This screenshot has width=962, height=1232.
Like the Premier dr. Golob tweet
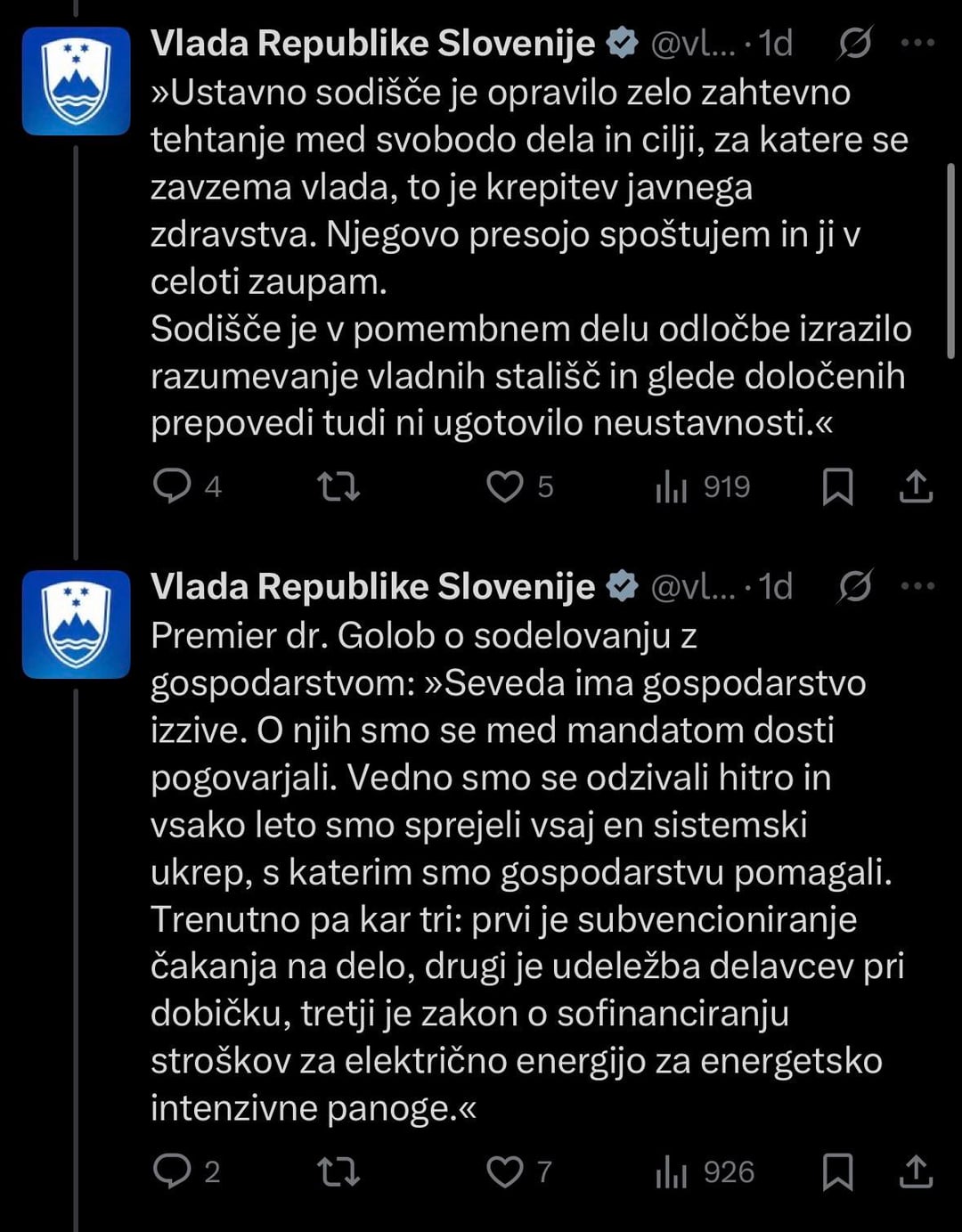[x=505, y=1171]
